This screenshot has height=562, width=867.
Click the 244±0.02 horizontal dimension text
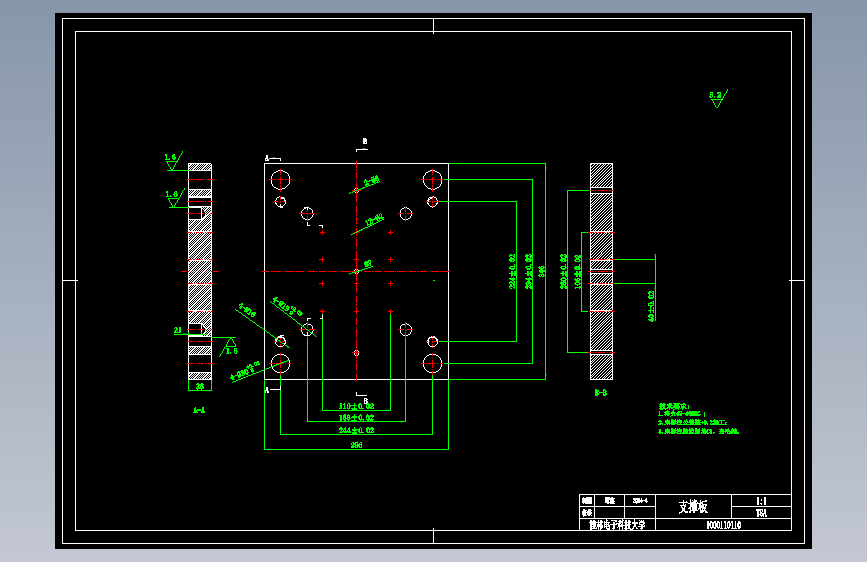click(357, 430)
